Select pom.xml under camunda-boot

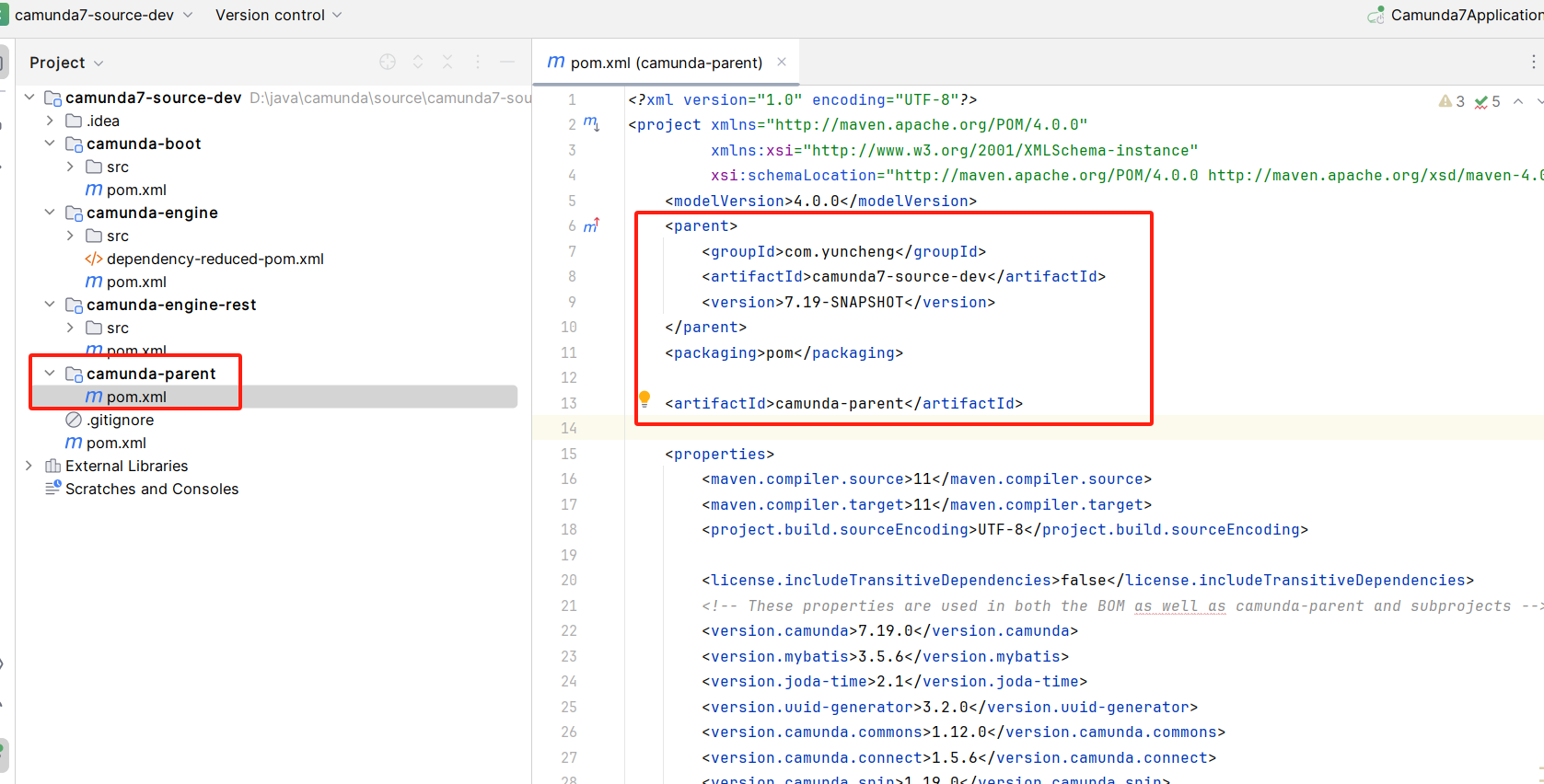point(136,190)
